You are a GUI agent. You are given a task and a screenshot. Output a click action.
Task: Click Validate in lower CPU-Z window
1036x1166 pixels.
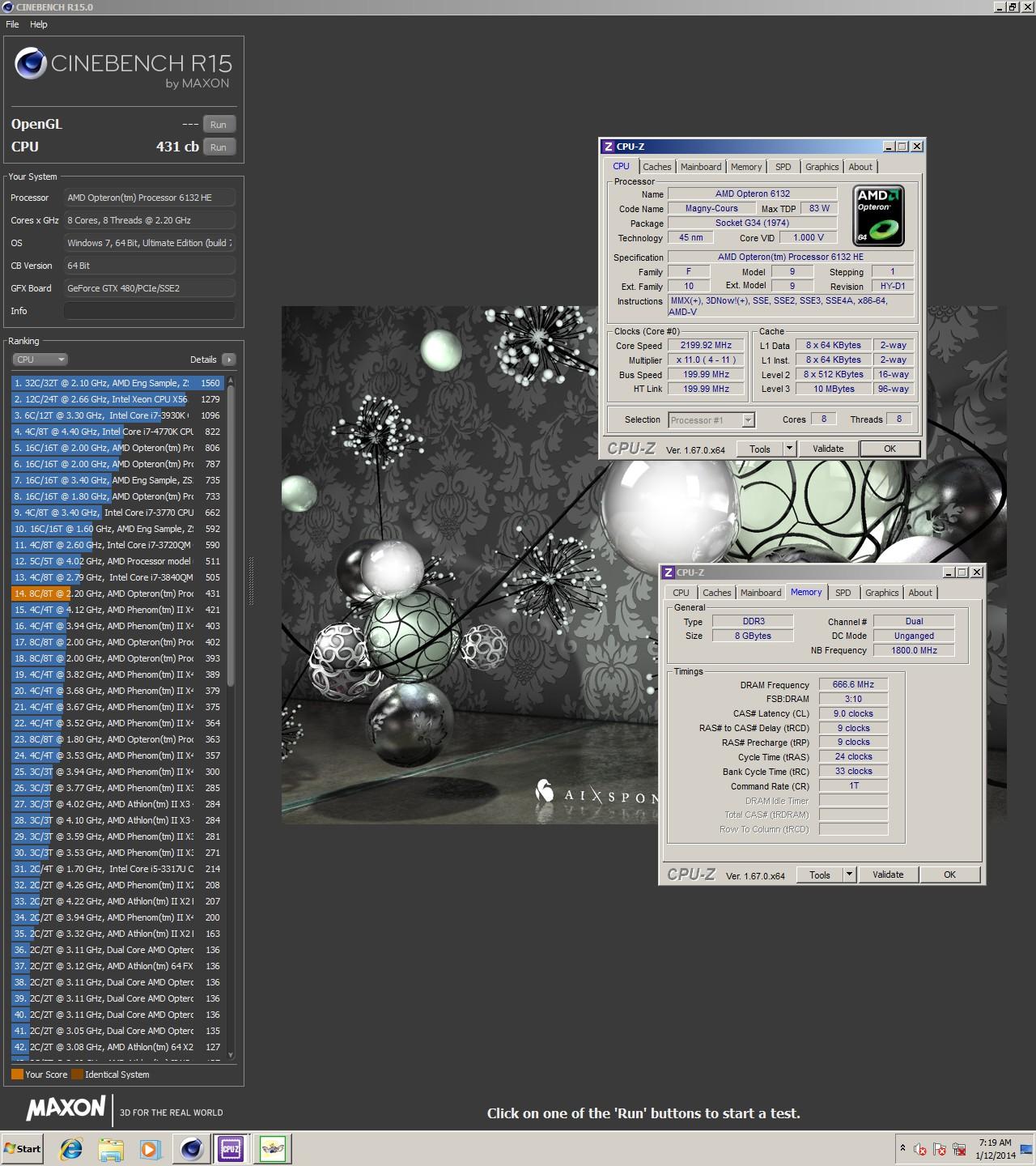click(888, 874)
